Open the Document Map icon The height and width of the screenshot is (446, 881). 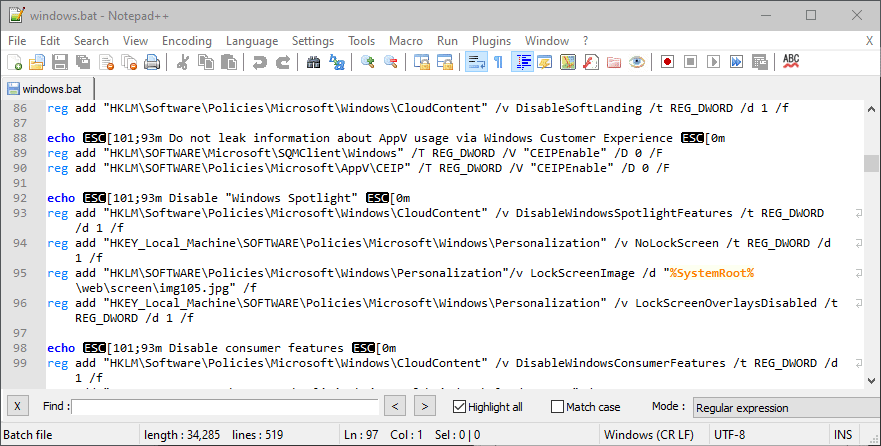pyautogui.click(x=567, y=62)
